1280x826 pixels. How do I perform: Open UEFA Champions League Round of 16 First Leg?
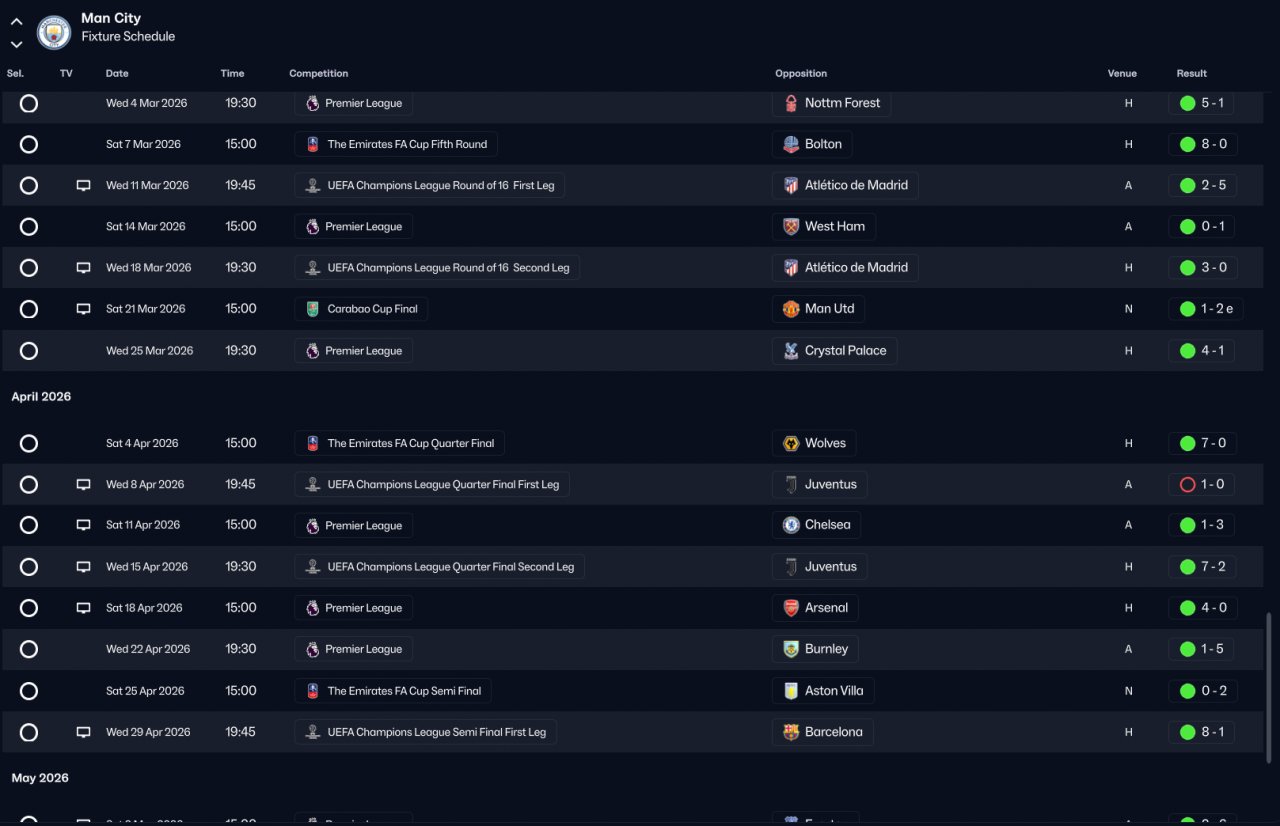click(430, 185)
